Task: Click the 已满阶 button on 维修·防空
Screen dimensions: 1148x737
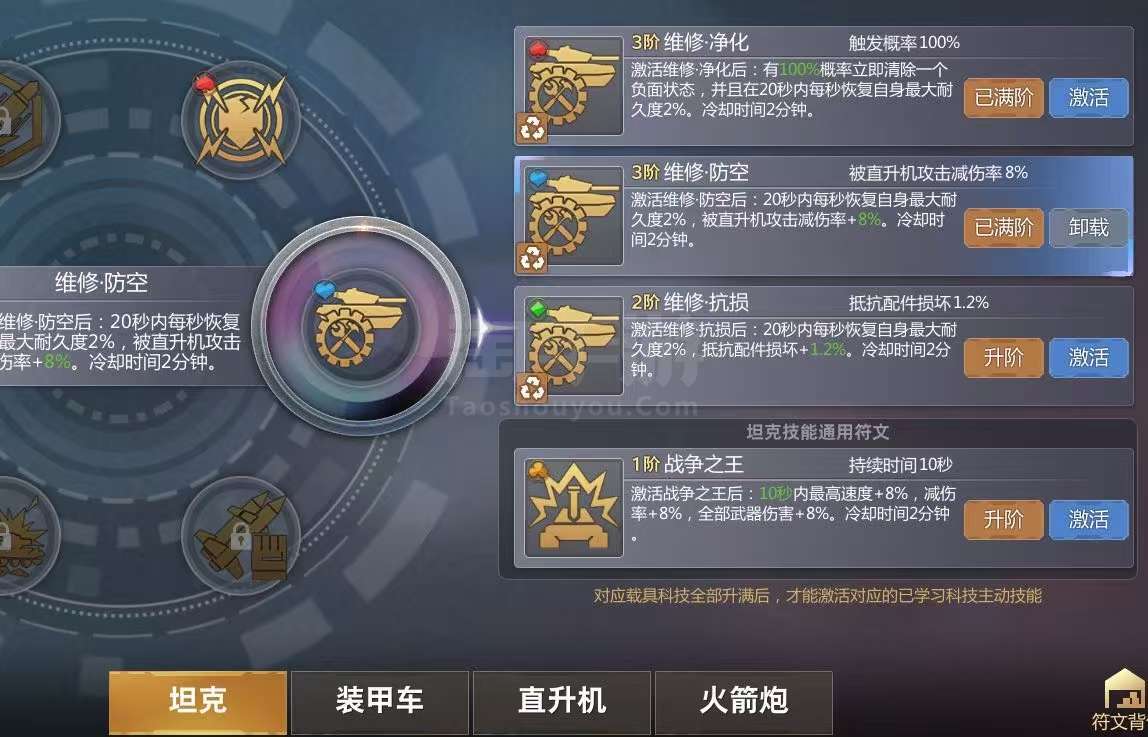Action: [1003, 228]
